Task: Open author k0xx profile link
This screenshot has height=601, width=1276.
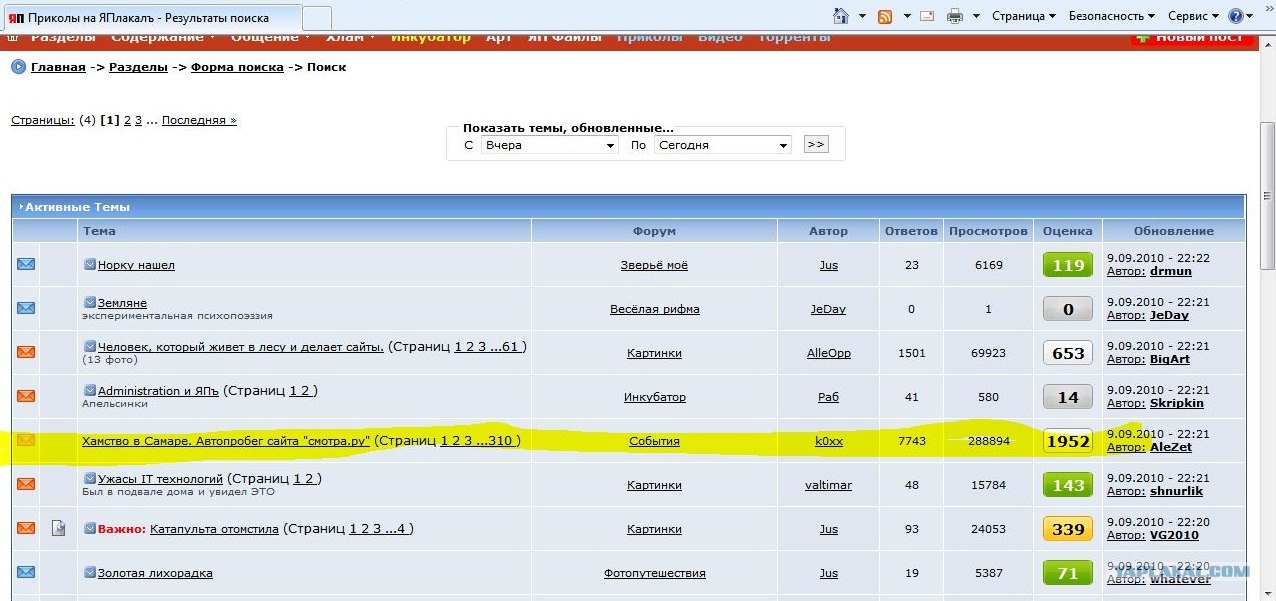Action: 828,441
